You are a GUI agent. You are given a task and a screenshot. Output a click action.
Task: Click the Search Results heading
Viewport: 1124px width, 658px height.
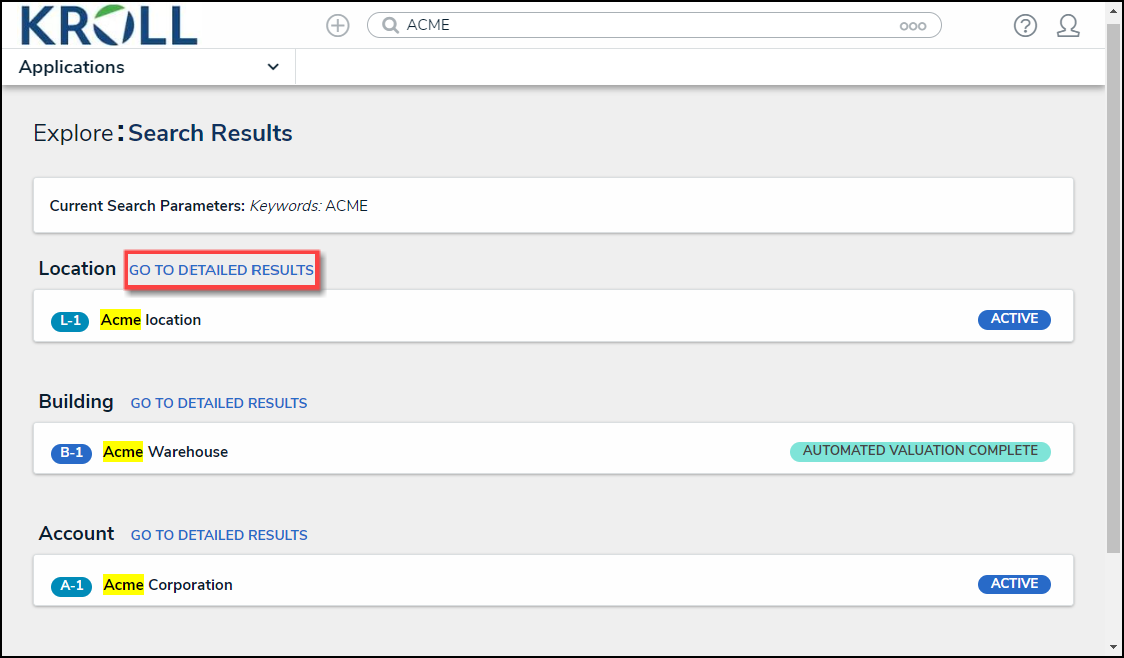tap(210, 133)
